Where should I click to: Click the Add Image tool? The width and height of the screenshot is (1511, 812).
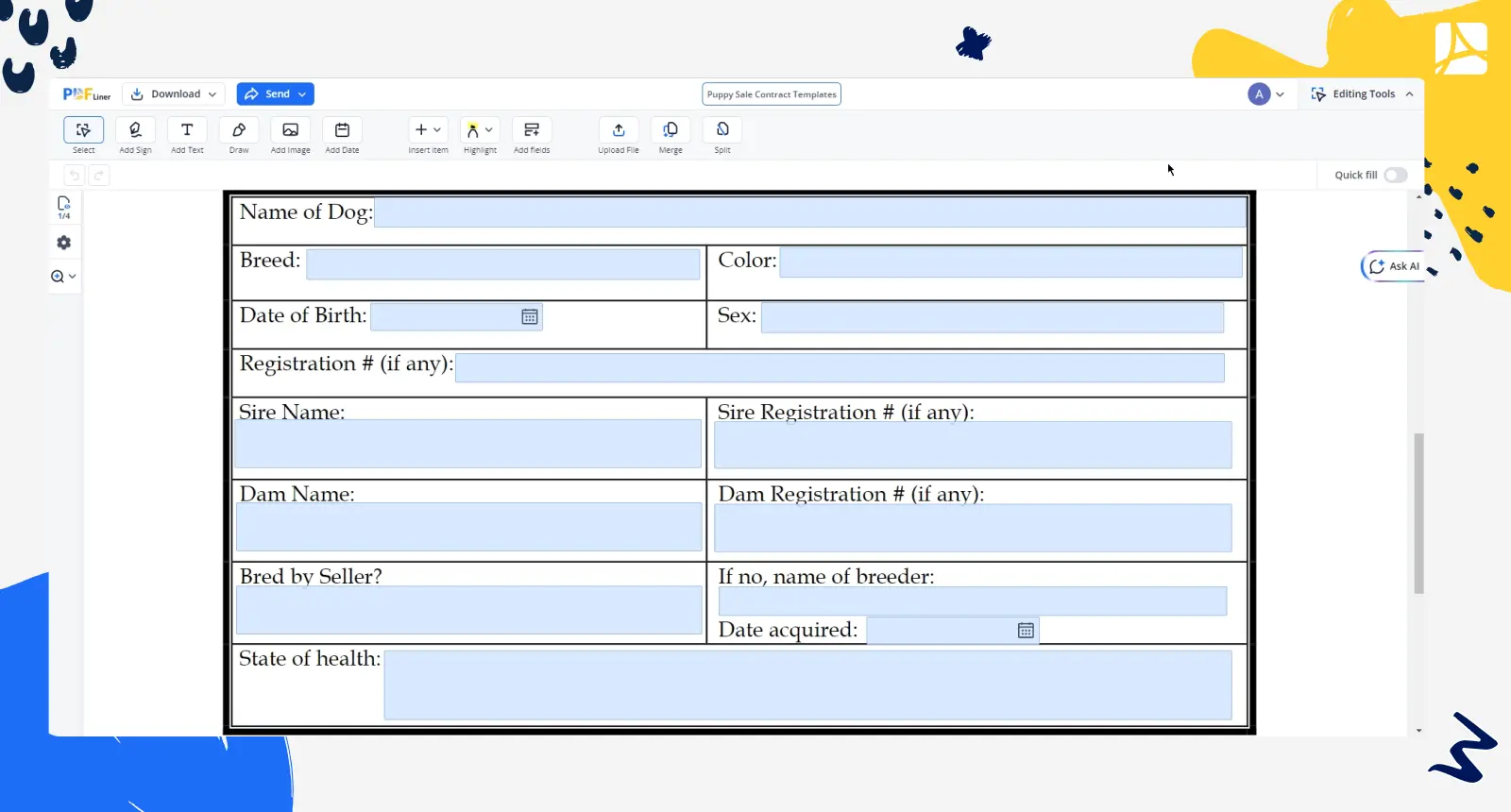(291, 130)
